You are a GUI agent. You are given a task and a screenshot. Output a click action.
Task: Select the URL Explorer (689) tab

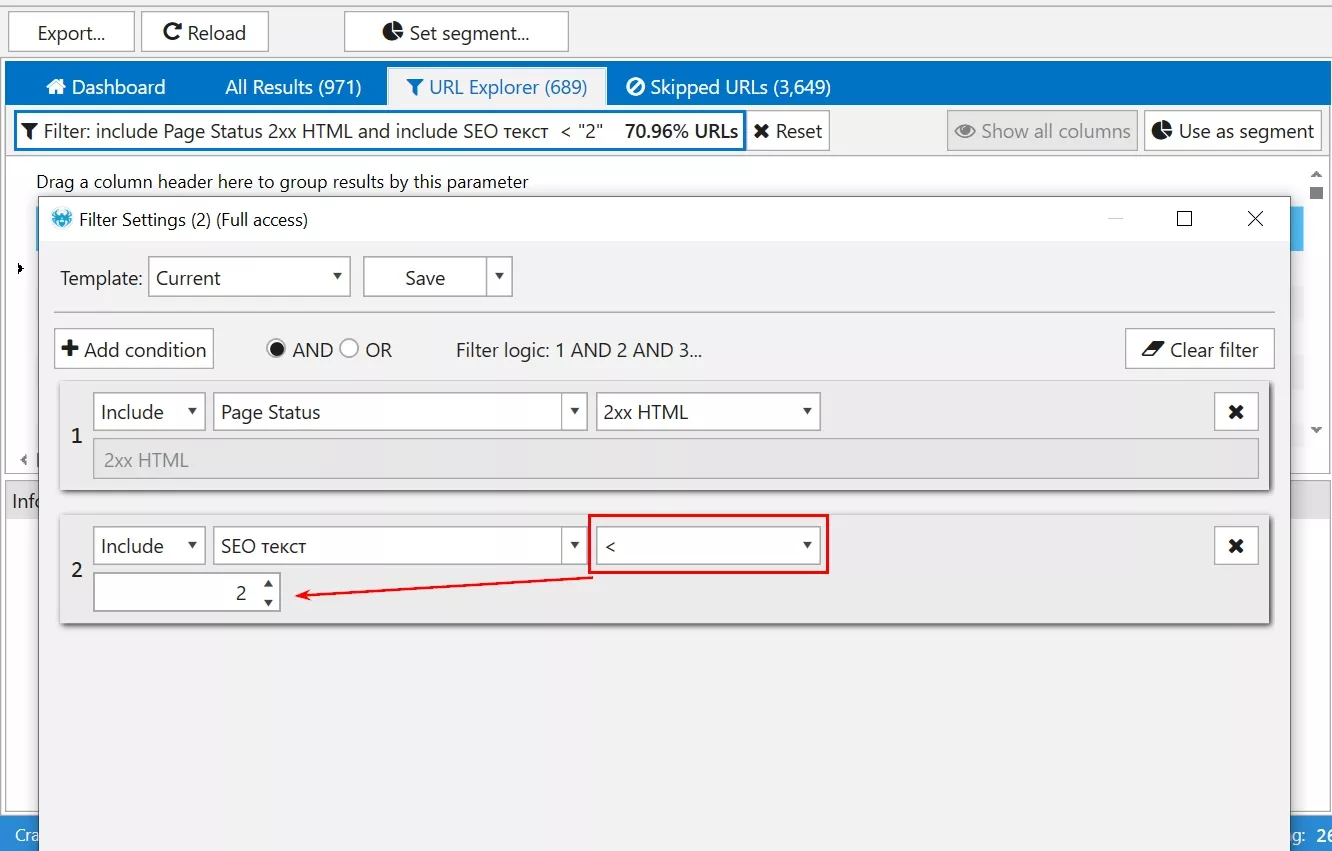point(497,87)
